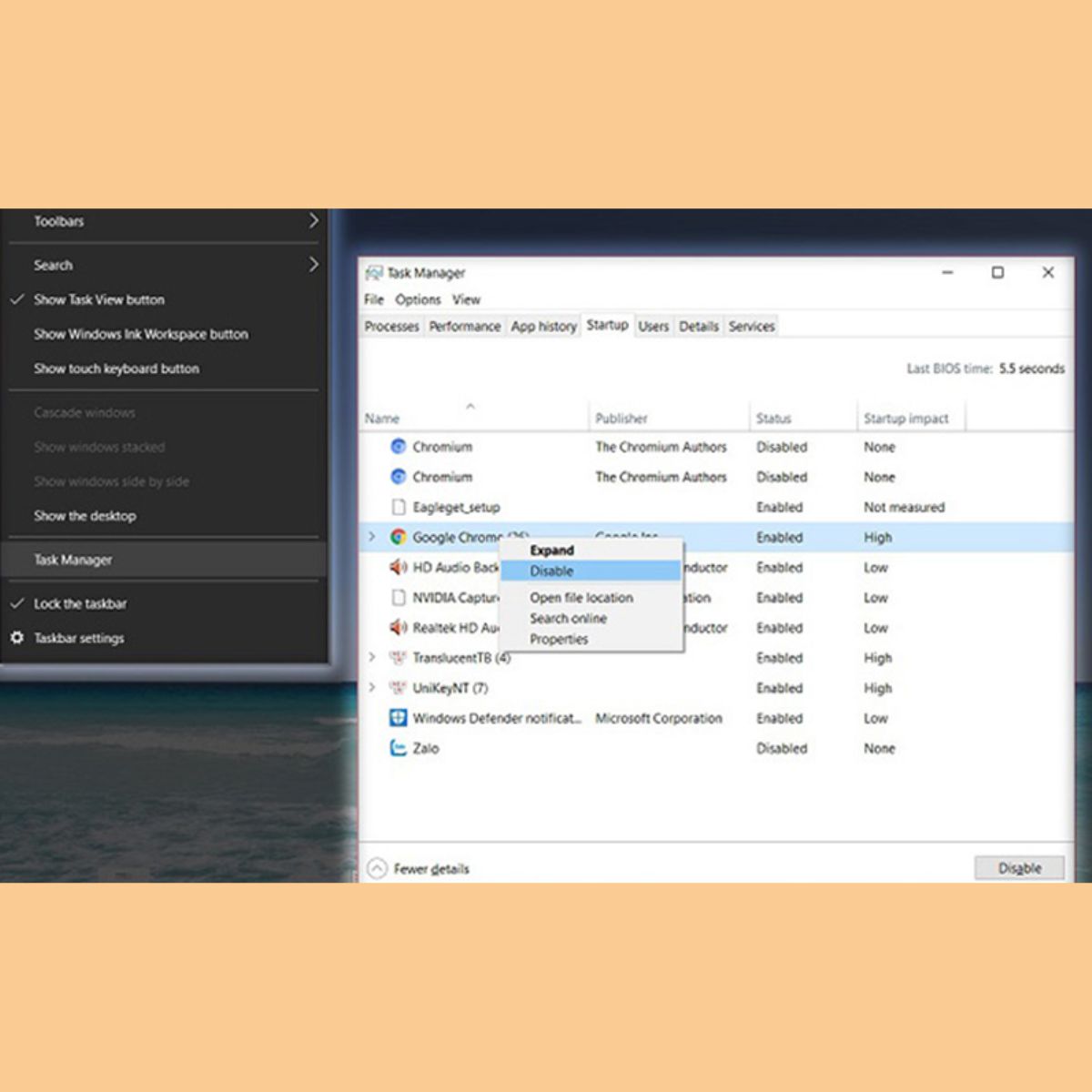This screenshot has width=1092, height=1092.
Task: Click the Eagleget_setup file icon
Action: [398, 507]
